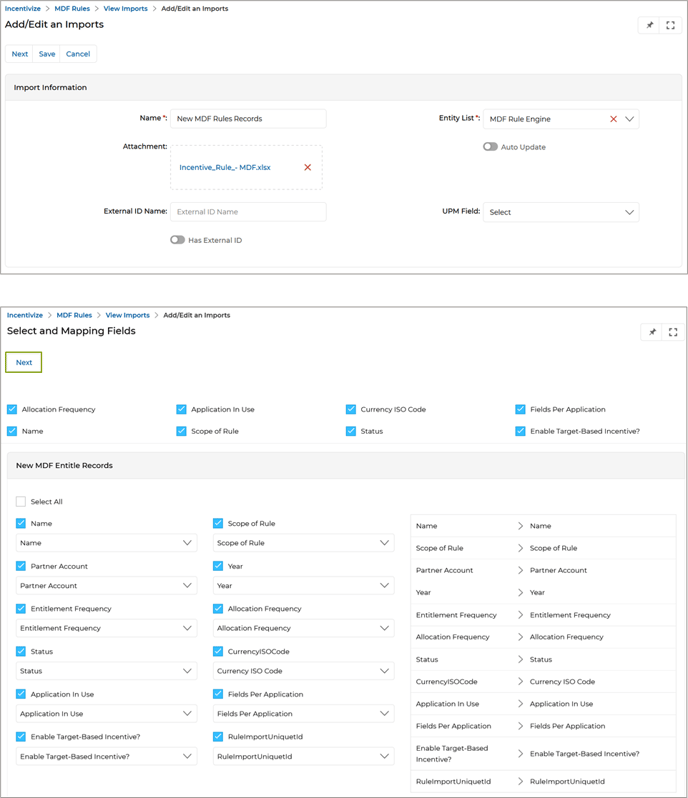
Task: Open View Imports in lower breadcrumb
Action: pyautogui.click(x=127, y=315)
